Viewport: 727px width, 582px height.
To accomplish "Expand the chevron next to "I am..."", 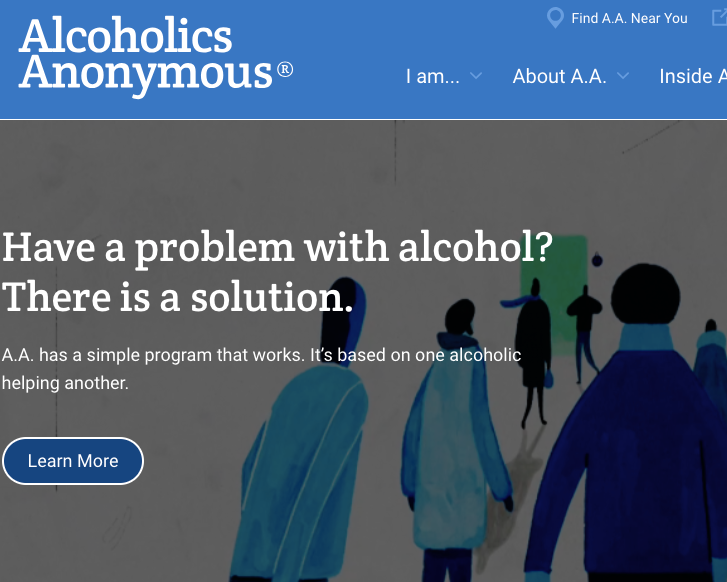I will pyautogui.click(x=476, y=76).
